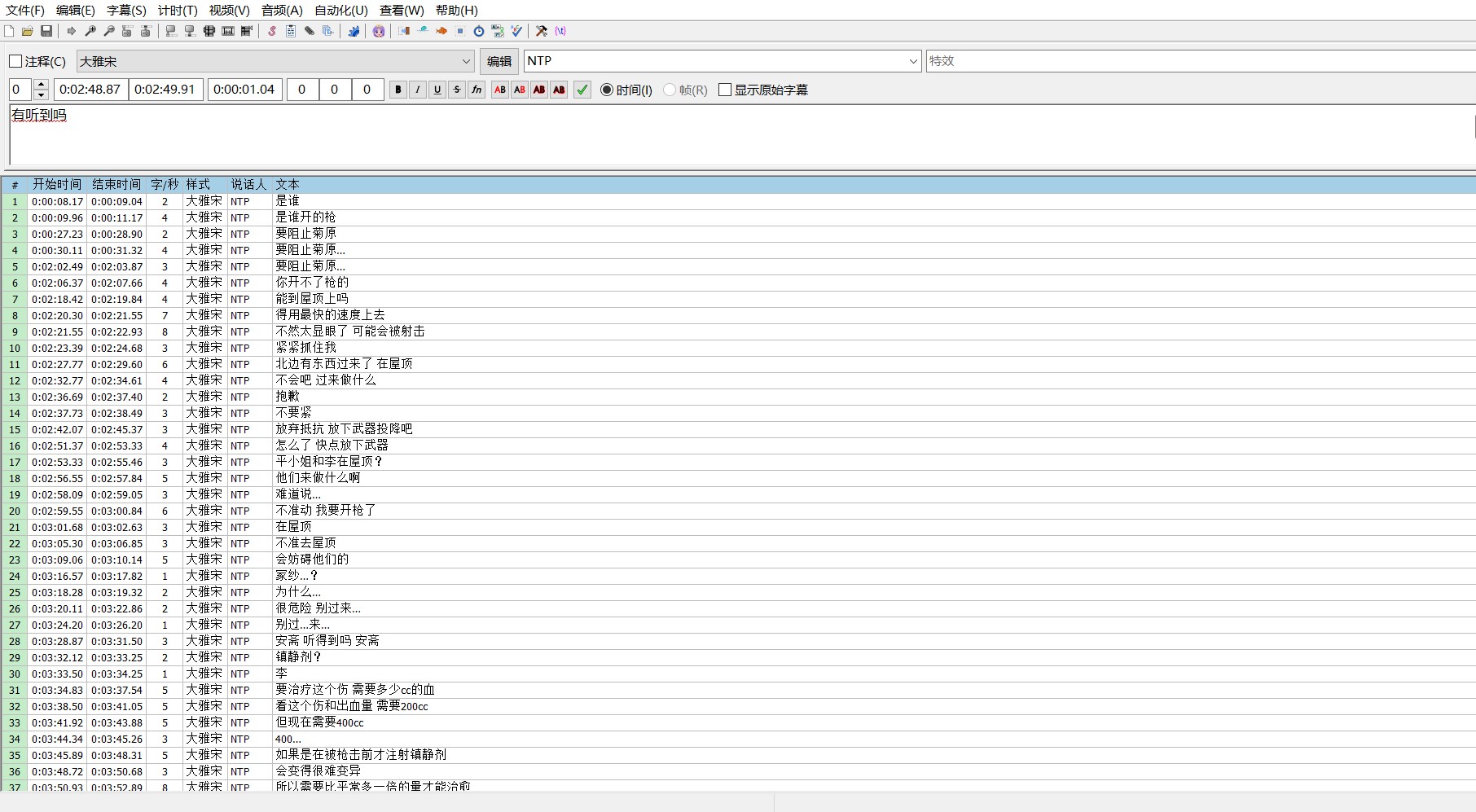The image size is (1476, 812).
Task: Click the subtitle edit box with 有听到吗
Action: pos(741,135)
